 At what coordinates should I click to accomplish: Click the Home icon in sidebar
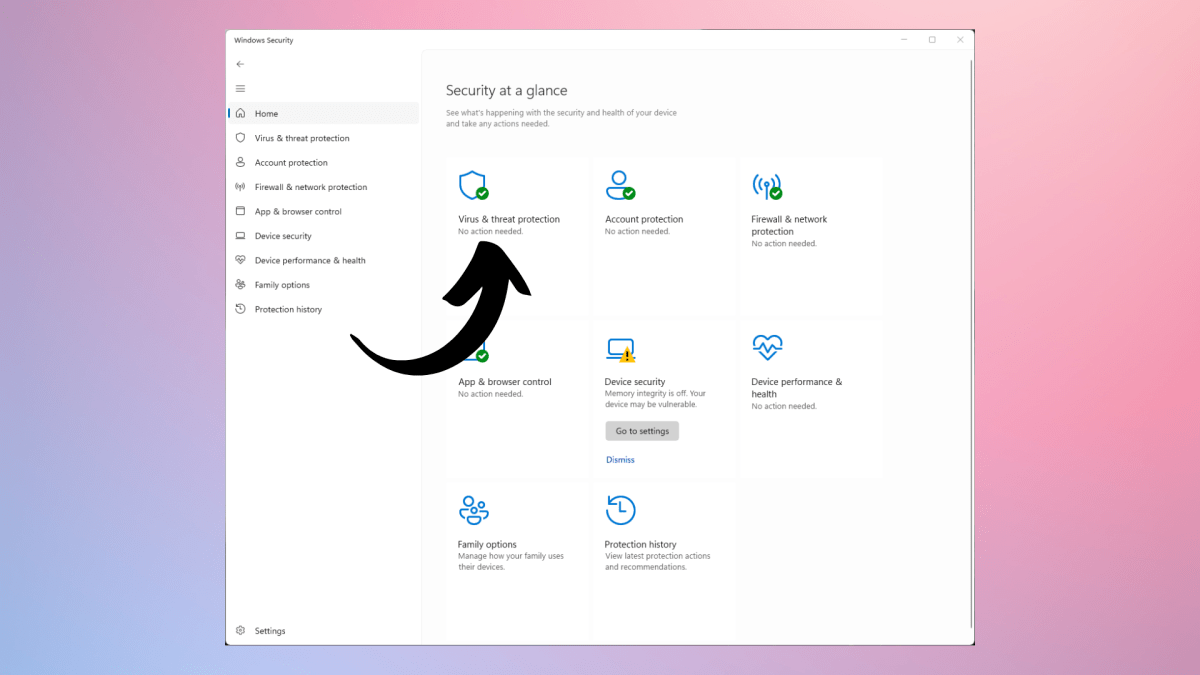click(240, 113)
